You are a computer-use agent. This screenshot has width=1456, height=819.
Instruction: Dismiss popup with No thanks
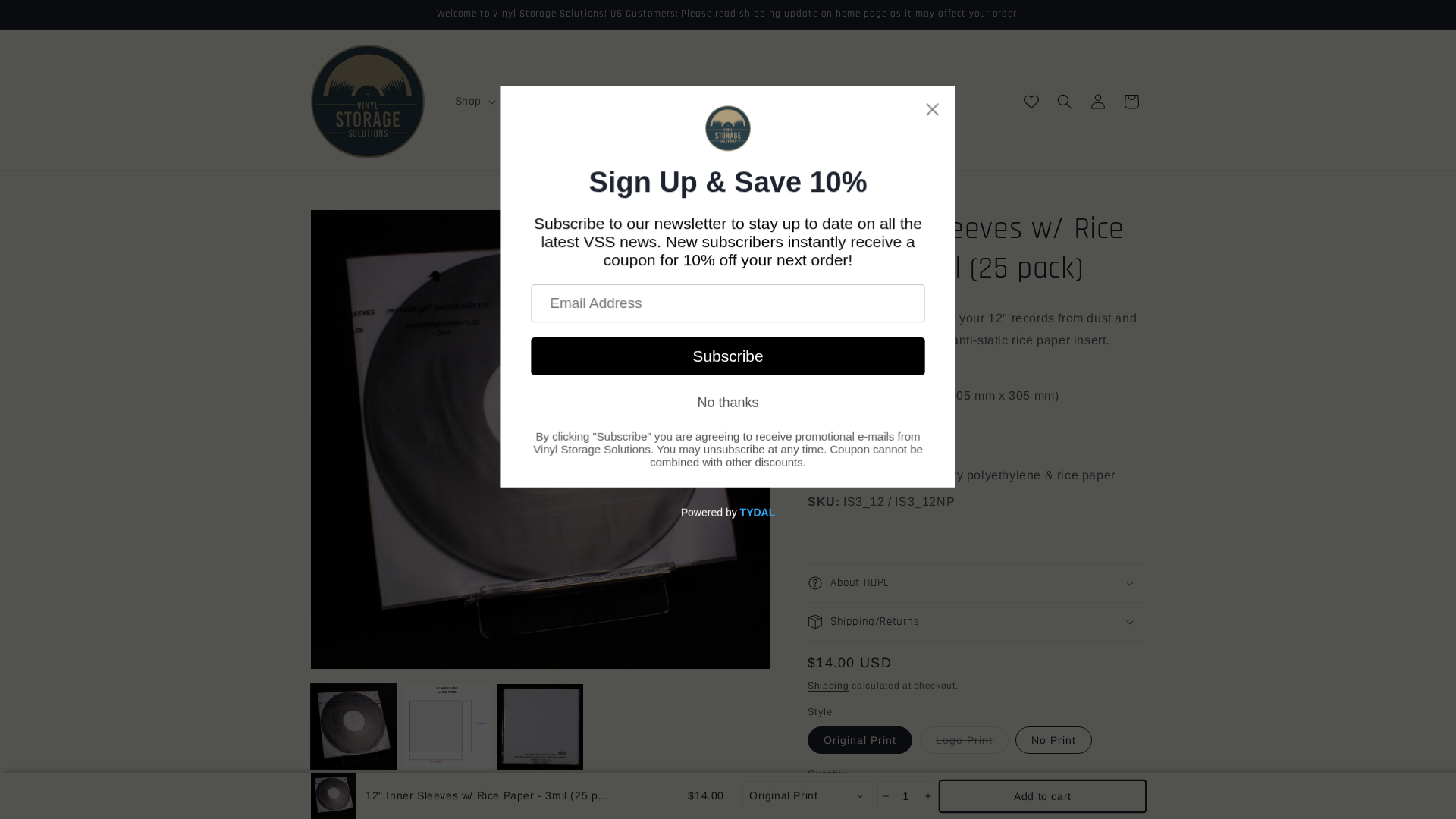coord(728,403)
